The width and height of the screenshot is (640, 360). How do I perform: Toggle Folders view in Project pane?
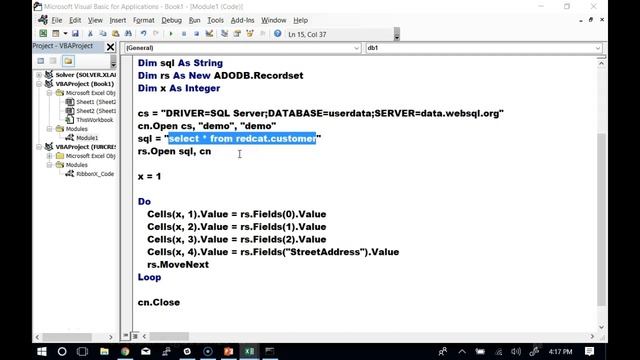coord(68,61)
